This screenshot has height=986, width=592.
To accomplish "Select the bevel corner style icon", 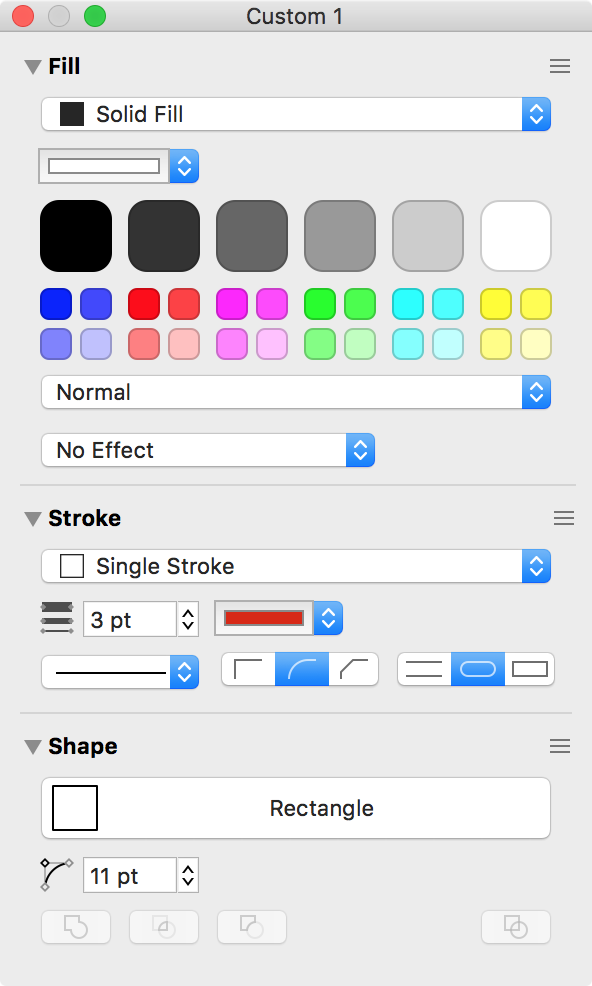I will click(x=354, y=669).
